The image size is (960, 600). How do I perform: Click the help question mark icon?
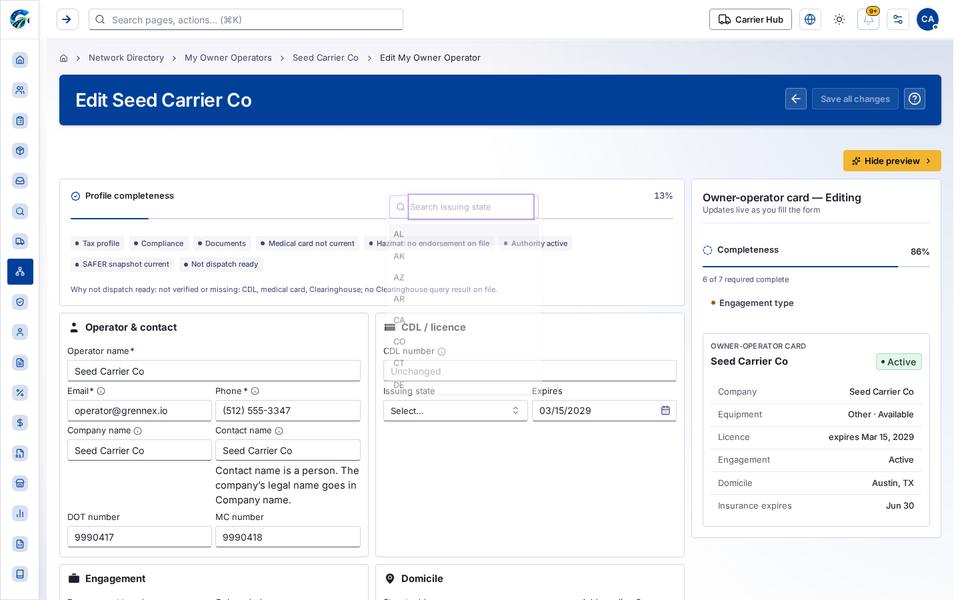pyautogui.click(x=915, y=99)
